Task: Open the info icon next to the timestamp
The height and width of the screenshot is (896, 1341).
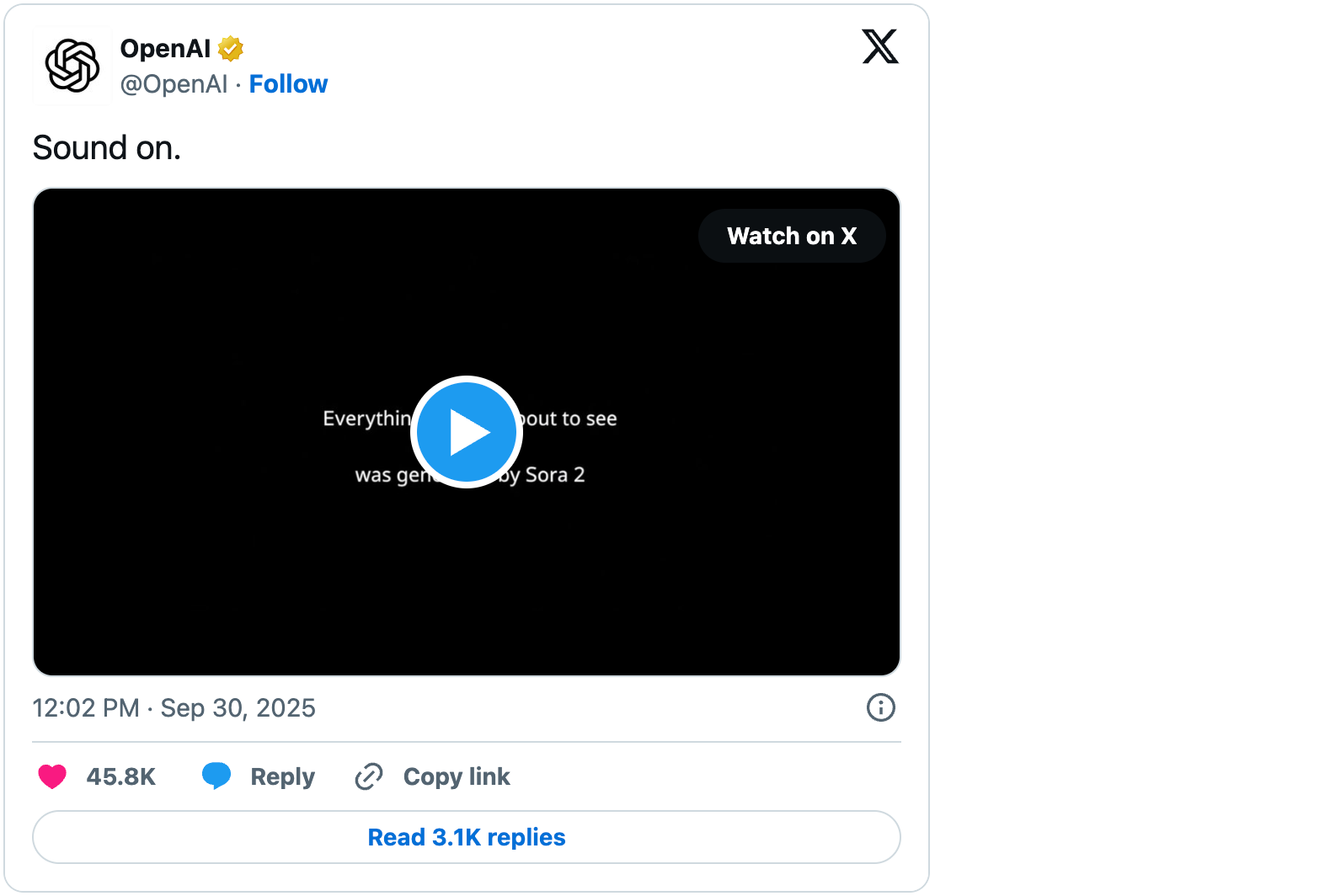Action: tap(880, 707)
